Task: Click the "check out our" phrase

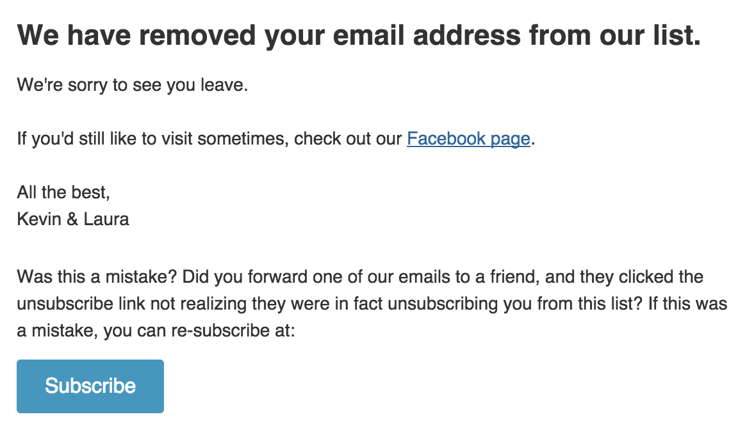Action: click(348, 139)
